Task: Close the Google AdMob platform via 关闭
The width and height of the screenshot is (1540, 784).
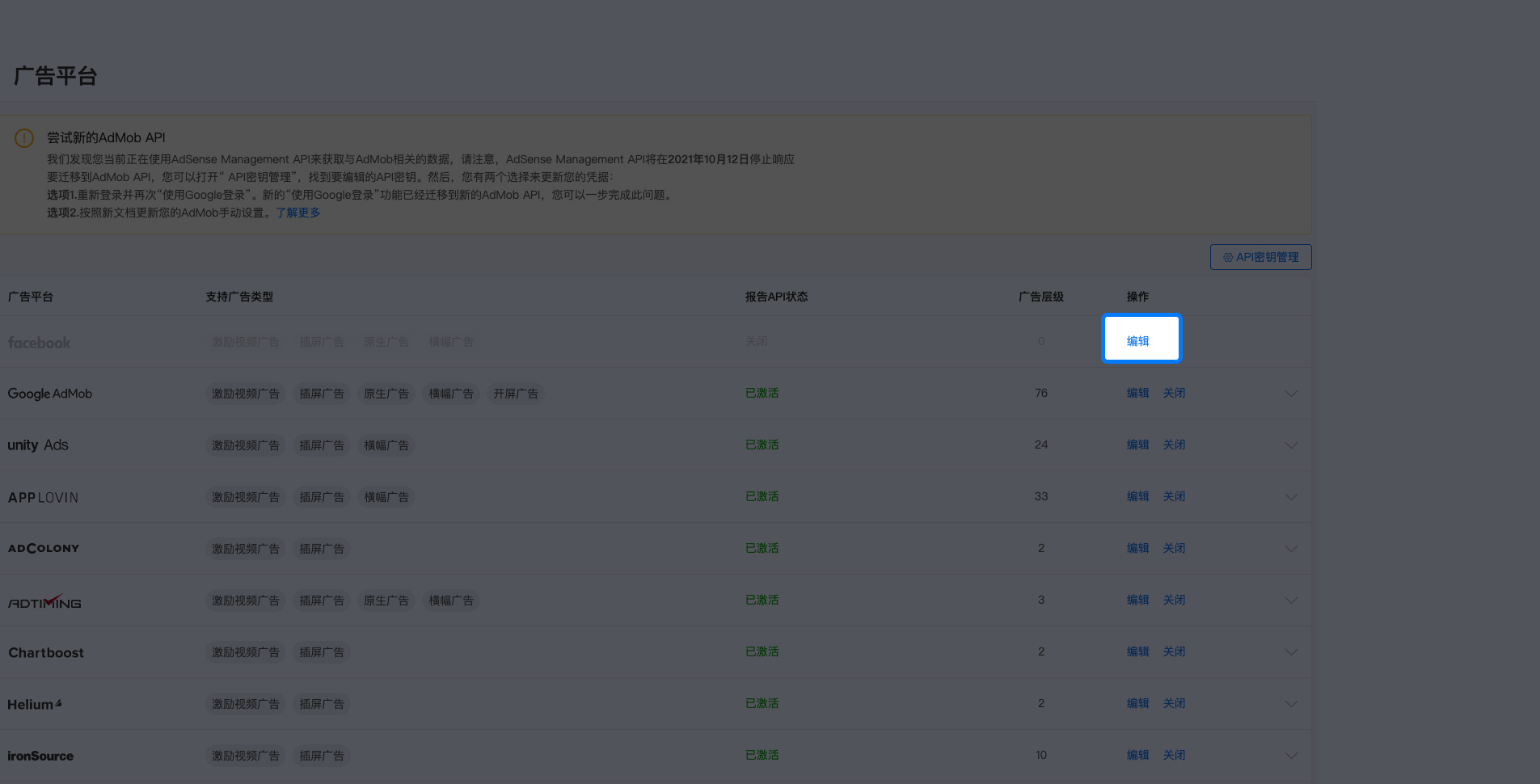Action: (x=1174, y=393)
